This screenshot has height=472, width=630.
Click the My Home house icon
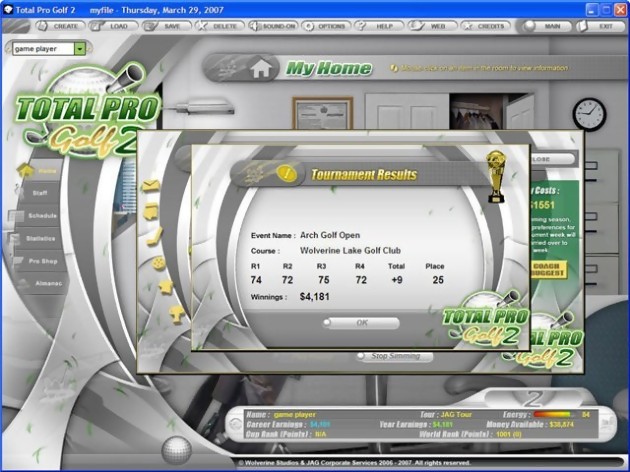click(261, 68)
